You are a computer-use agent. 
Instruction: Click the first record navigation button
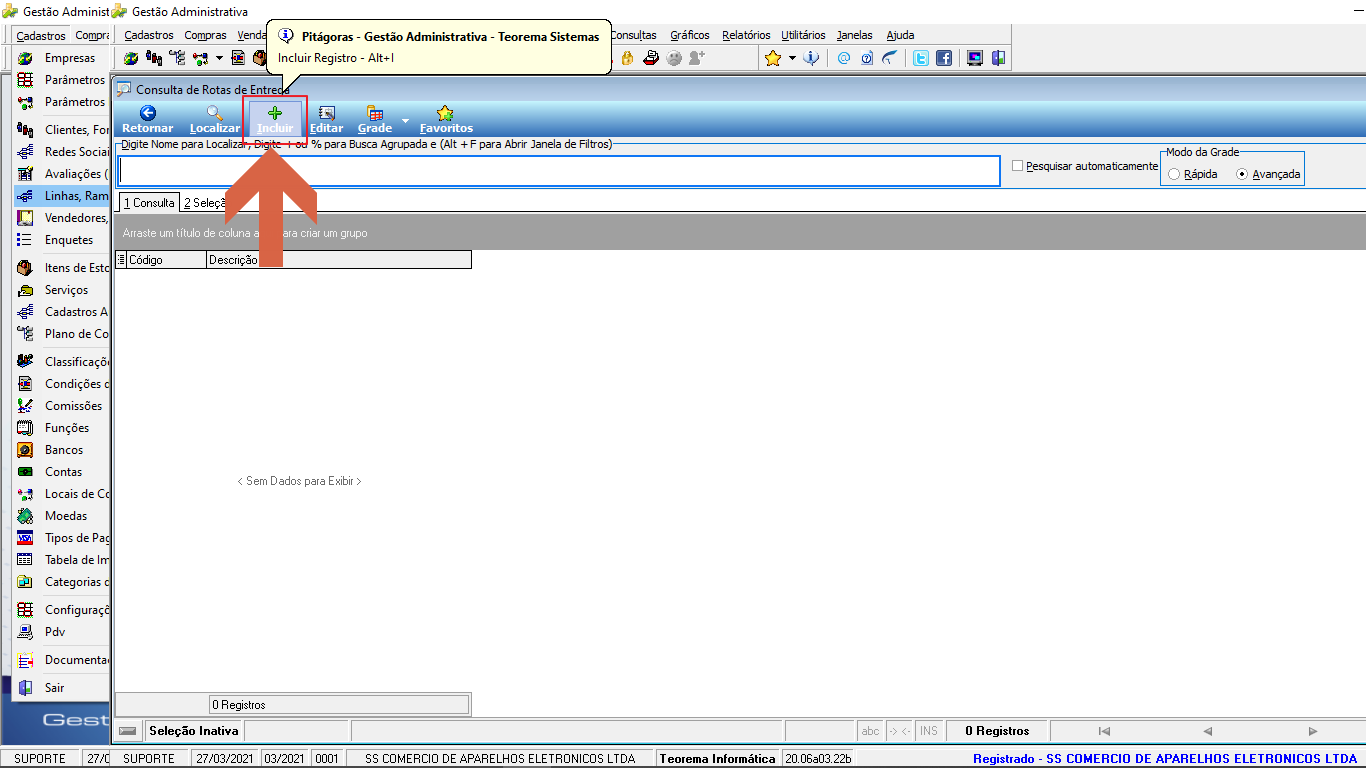tap(1104, 731)
